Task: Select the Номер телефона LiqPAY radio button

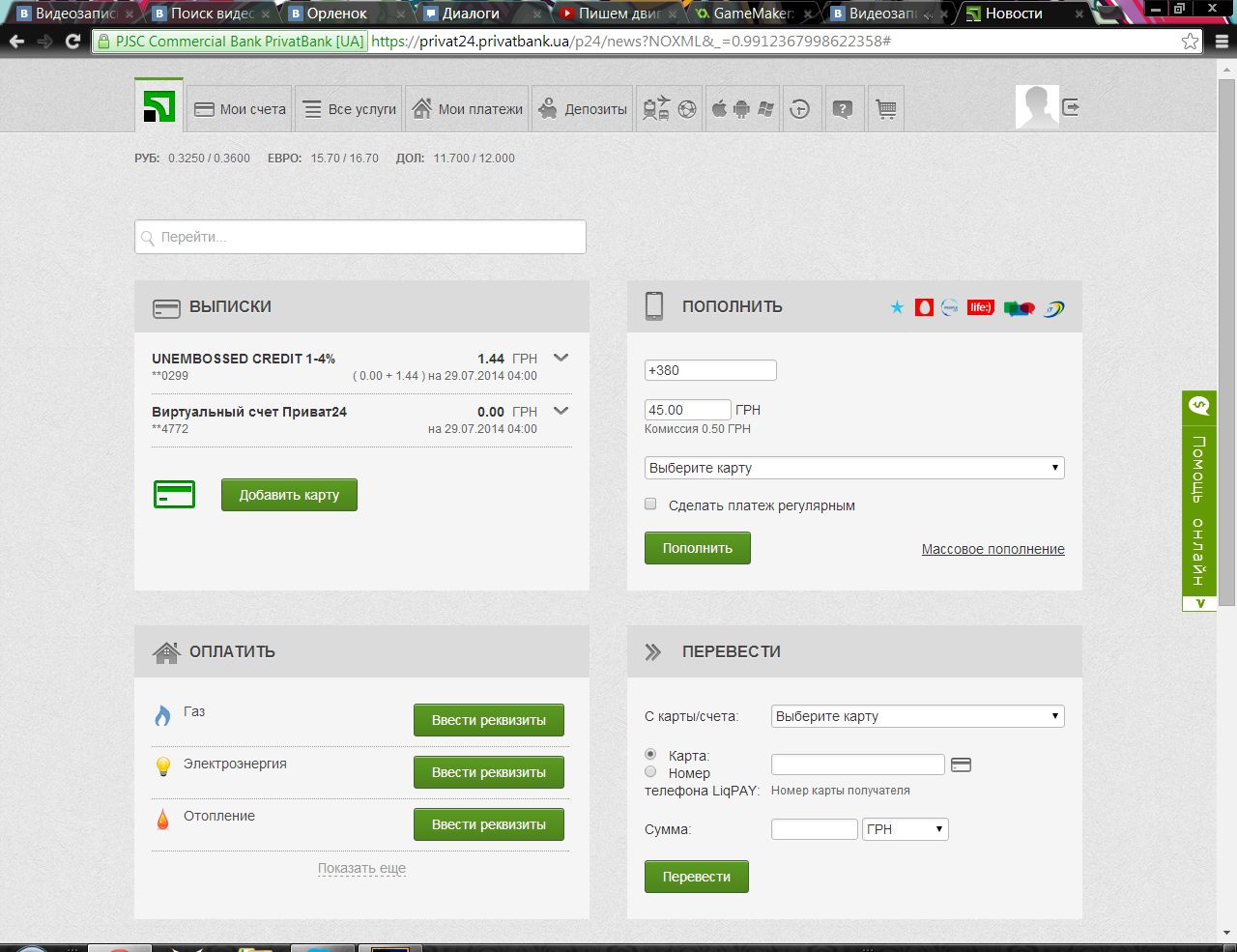Action: pyautogui.click(x=650, y=771)
